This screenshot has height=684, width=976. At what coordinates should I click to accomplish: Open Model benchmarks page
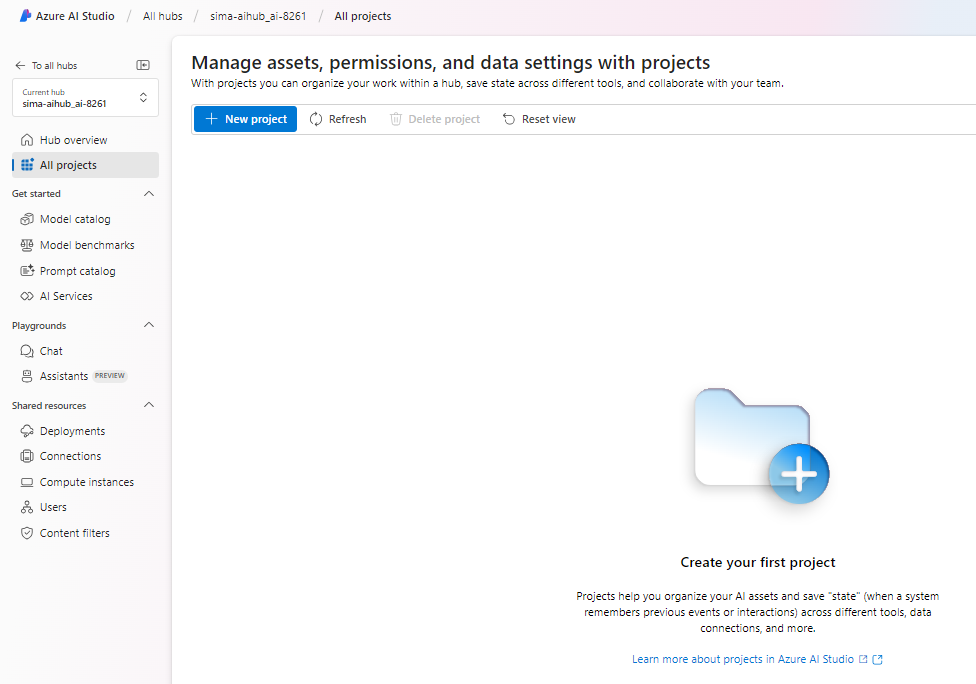85,245
